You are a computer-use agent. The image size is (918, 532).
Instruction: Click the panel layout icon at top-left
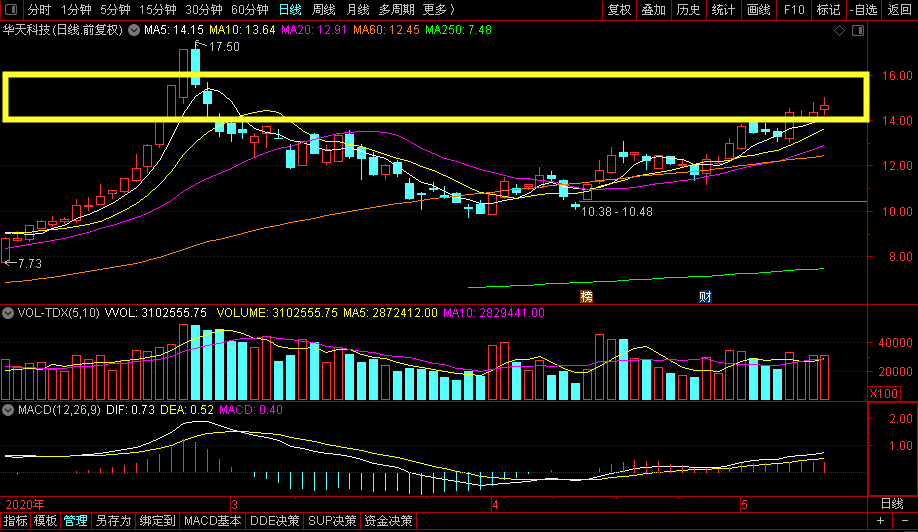[x=11, y=9]
